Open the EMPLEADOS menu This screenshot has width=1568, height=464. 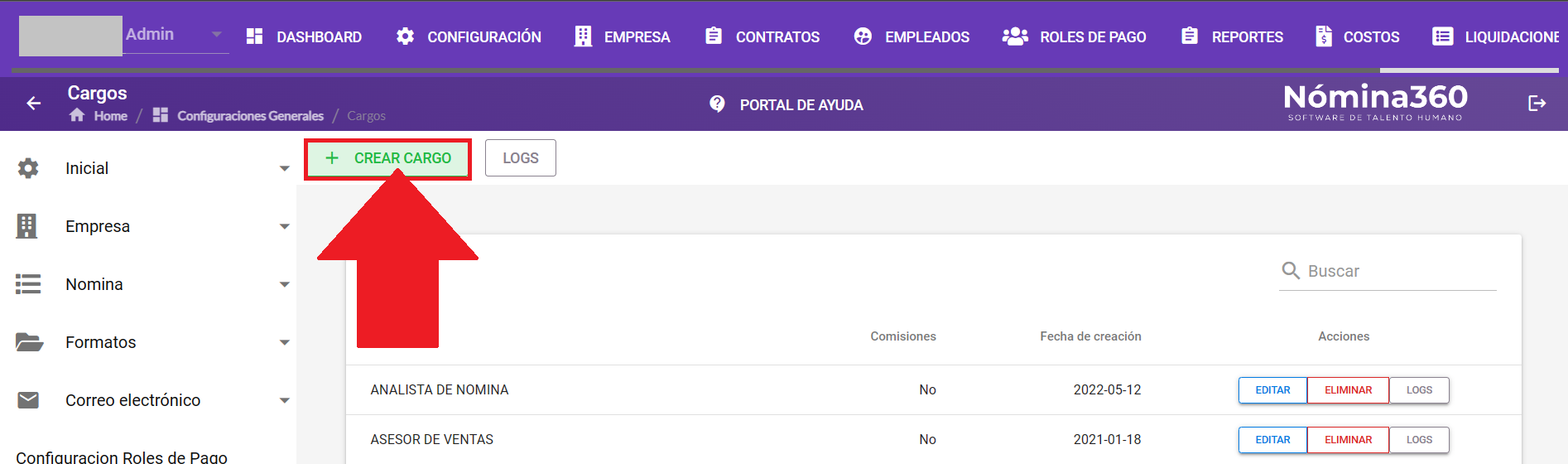click(911, 37)
